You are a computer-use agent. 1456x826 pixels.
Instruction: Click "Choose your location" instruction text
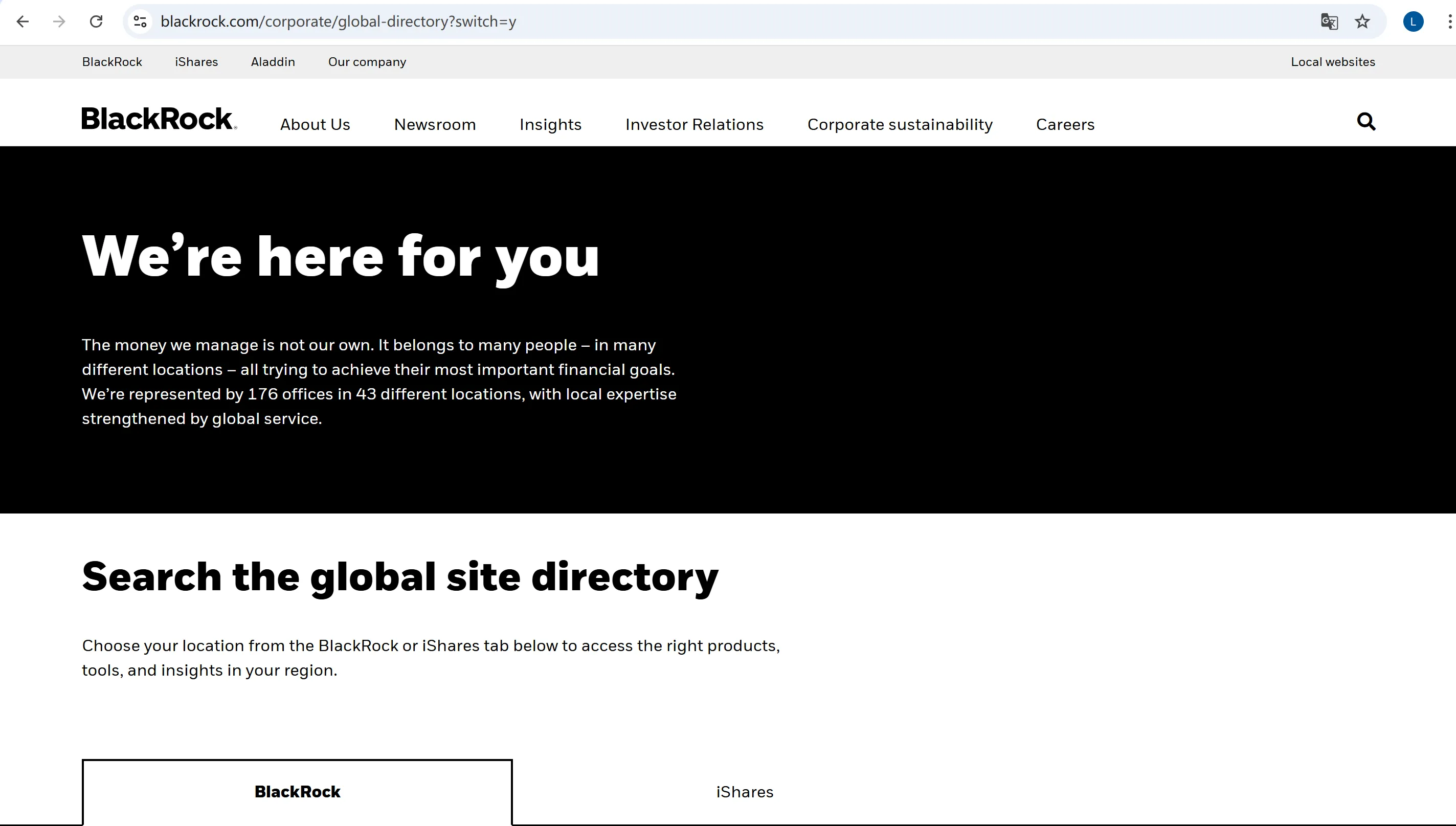click(431, 658)
